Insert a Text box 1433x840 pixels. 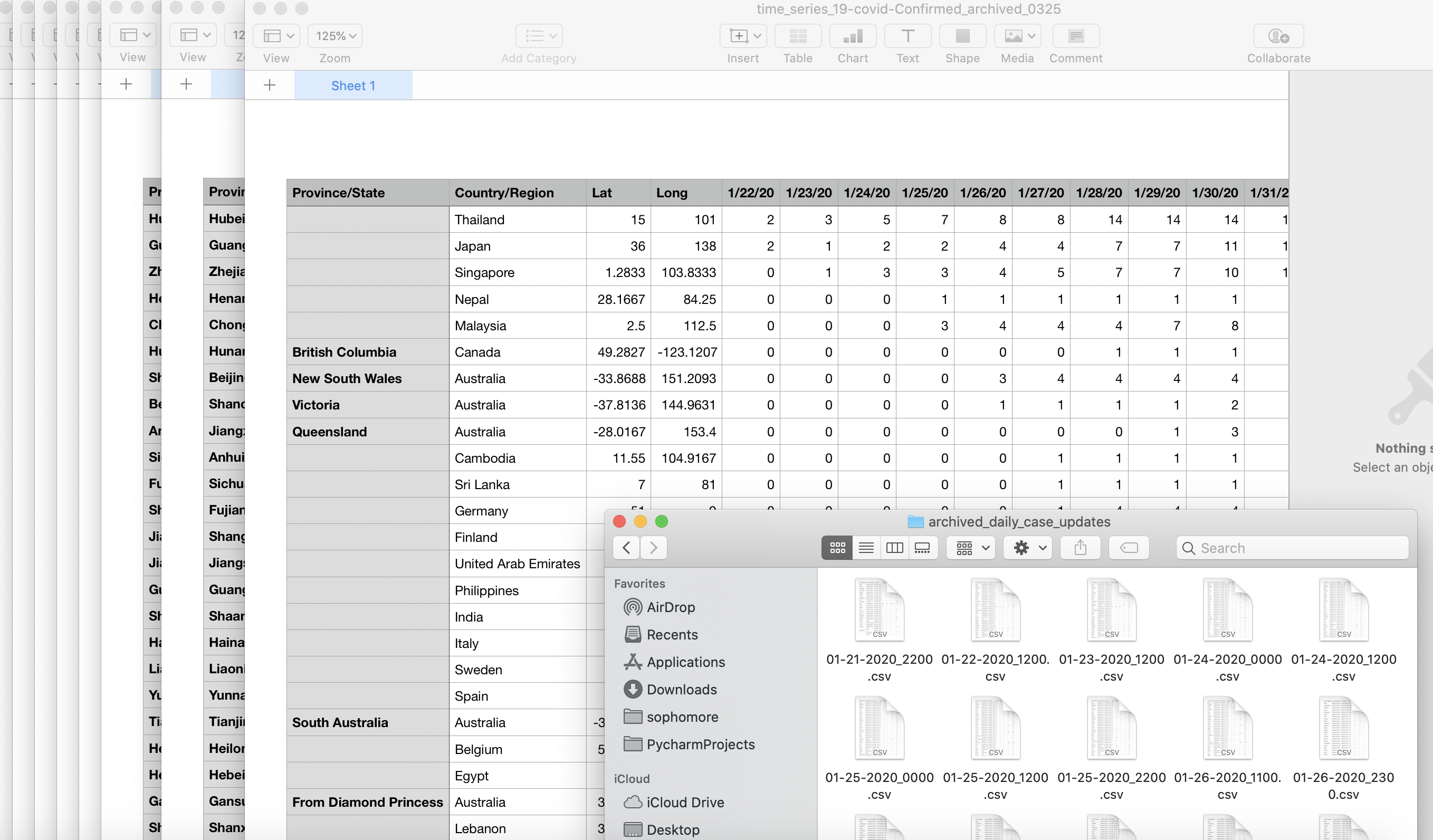[x=907, y=36]
